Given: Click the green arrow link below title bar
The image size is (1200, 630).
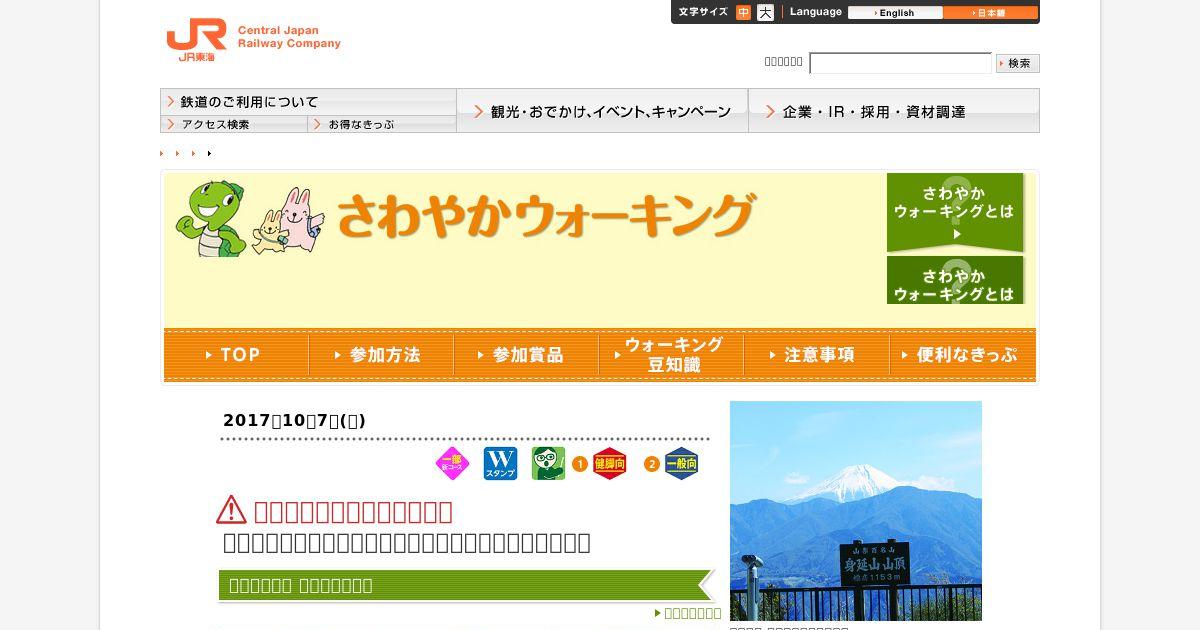Looking at the screenshot, I should pos(688,613).
